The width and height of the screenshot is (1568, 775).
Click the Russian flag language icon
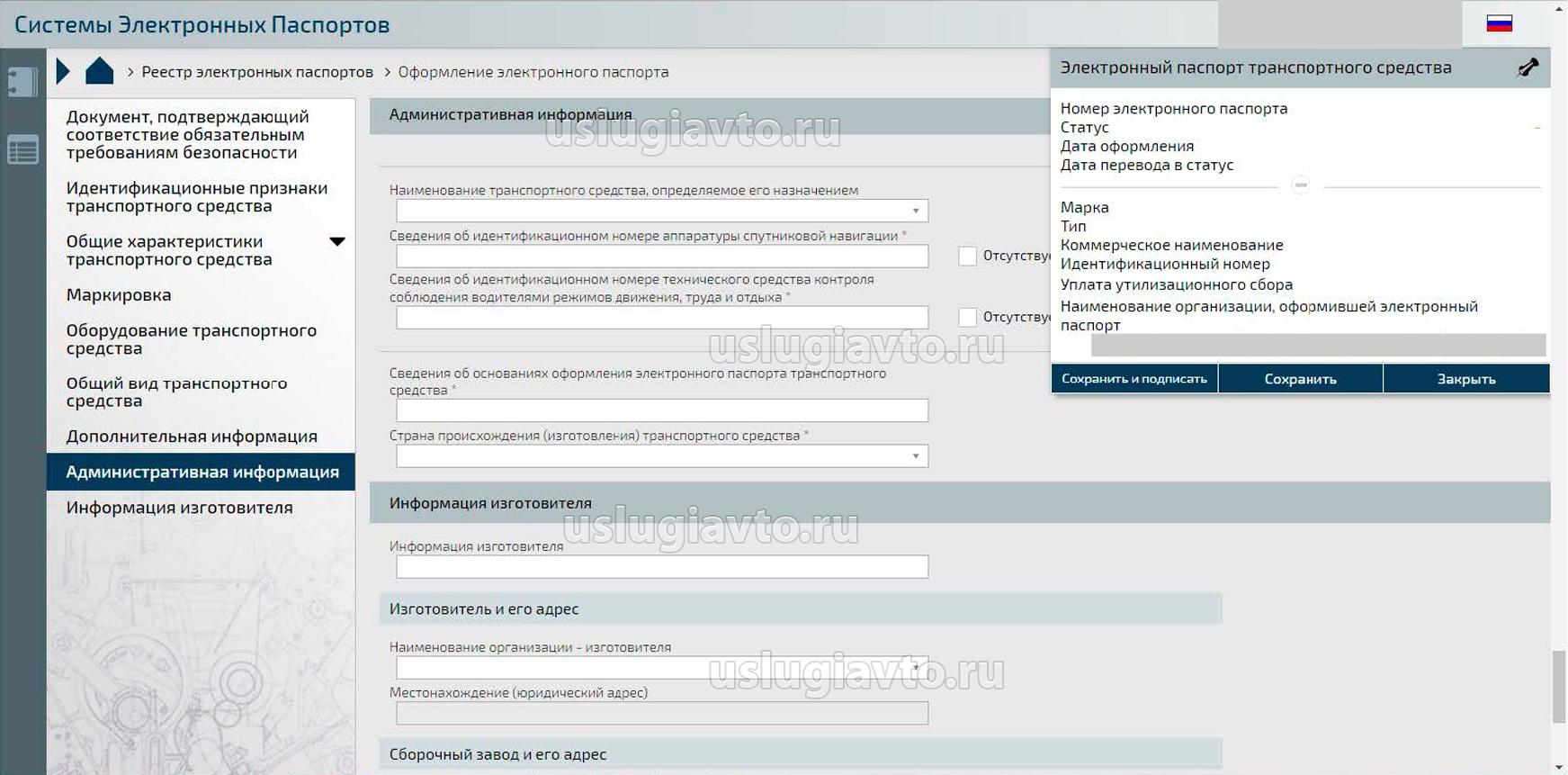click(1499, 23)
